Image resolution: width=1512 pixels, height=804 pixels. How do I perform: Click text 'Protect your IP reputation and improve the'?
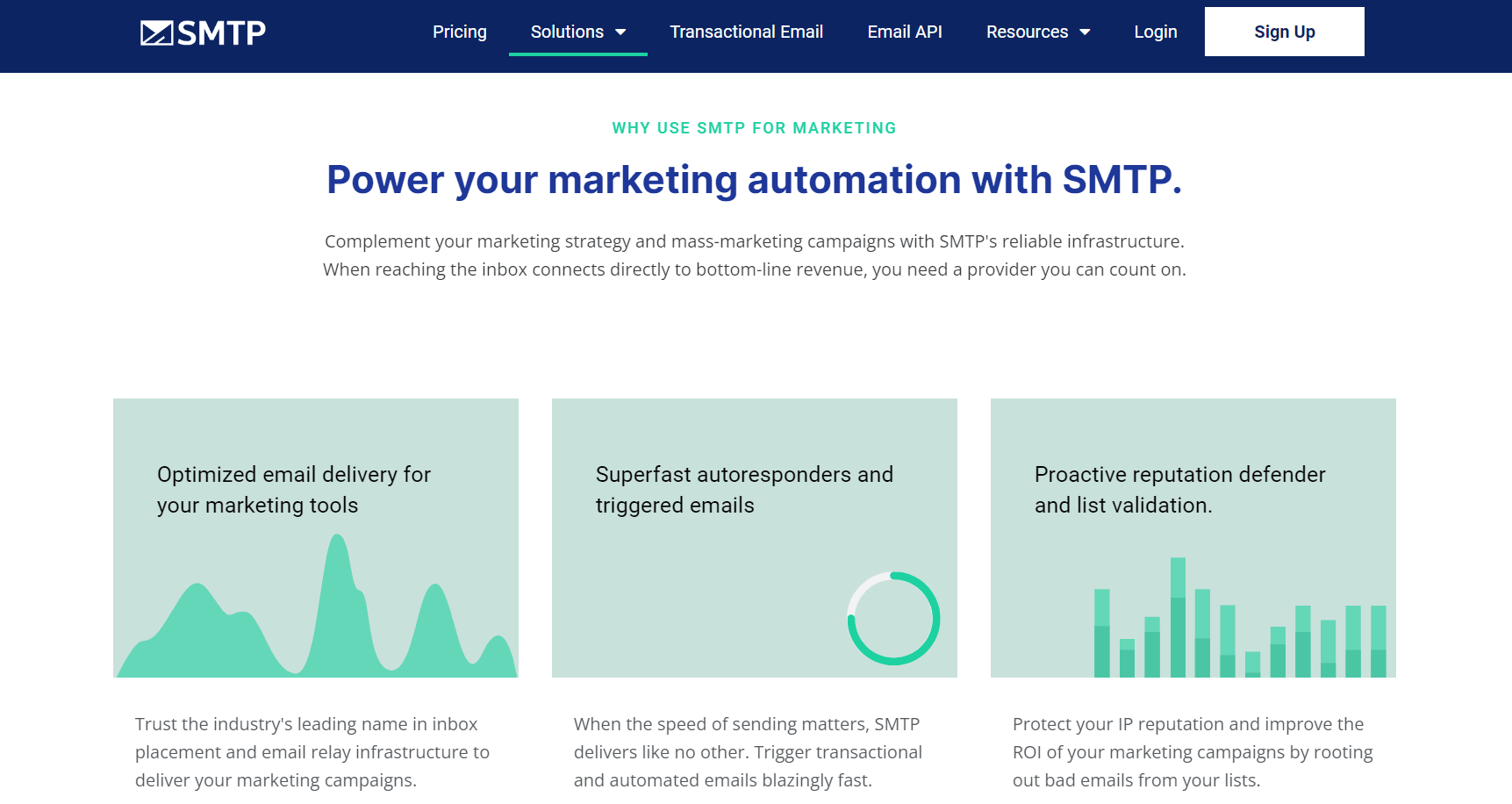[x=1188, y=724]
